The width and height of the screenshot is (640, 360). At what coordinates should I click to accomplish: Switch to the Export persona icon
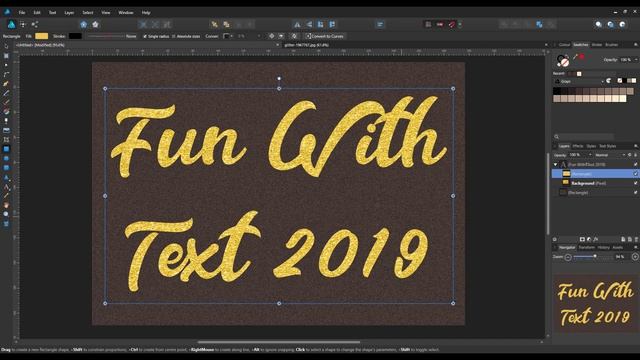(x=35, y=24)
